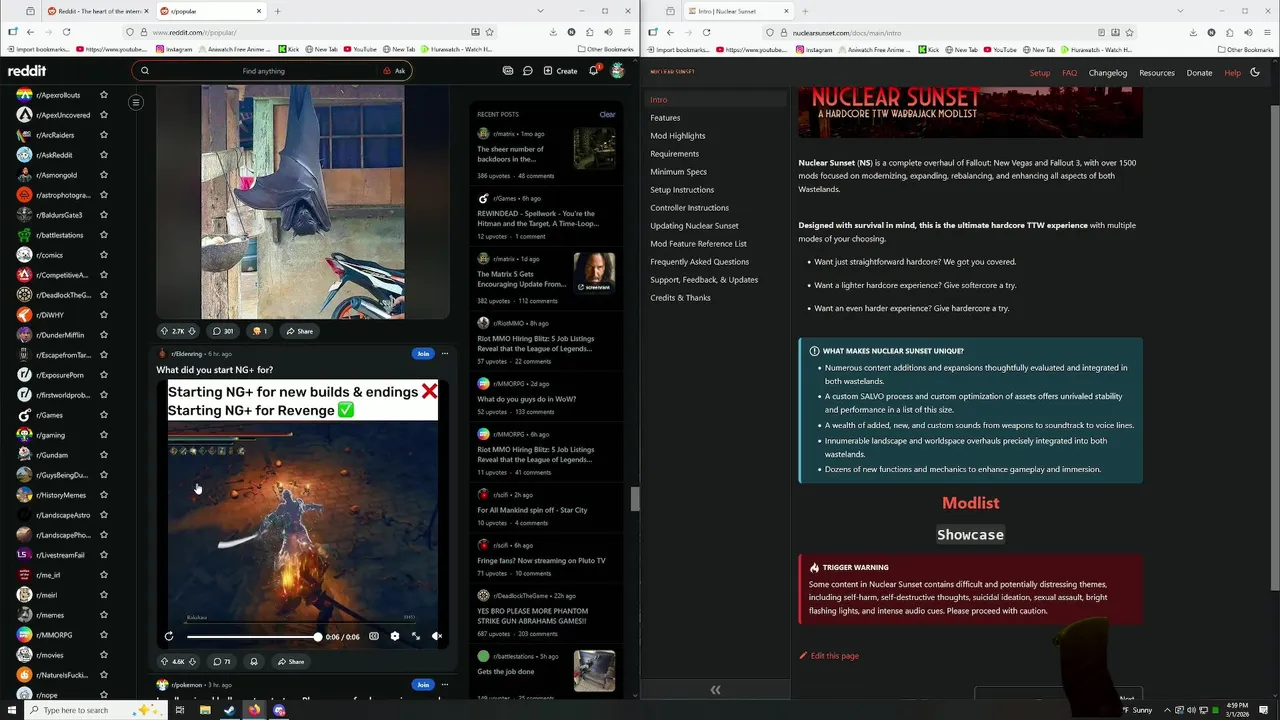Join r/pokemon with the Join button
Image resolution: width=1280 pixels, height=720 pixels.
coord(423,685)
